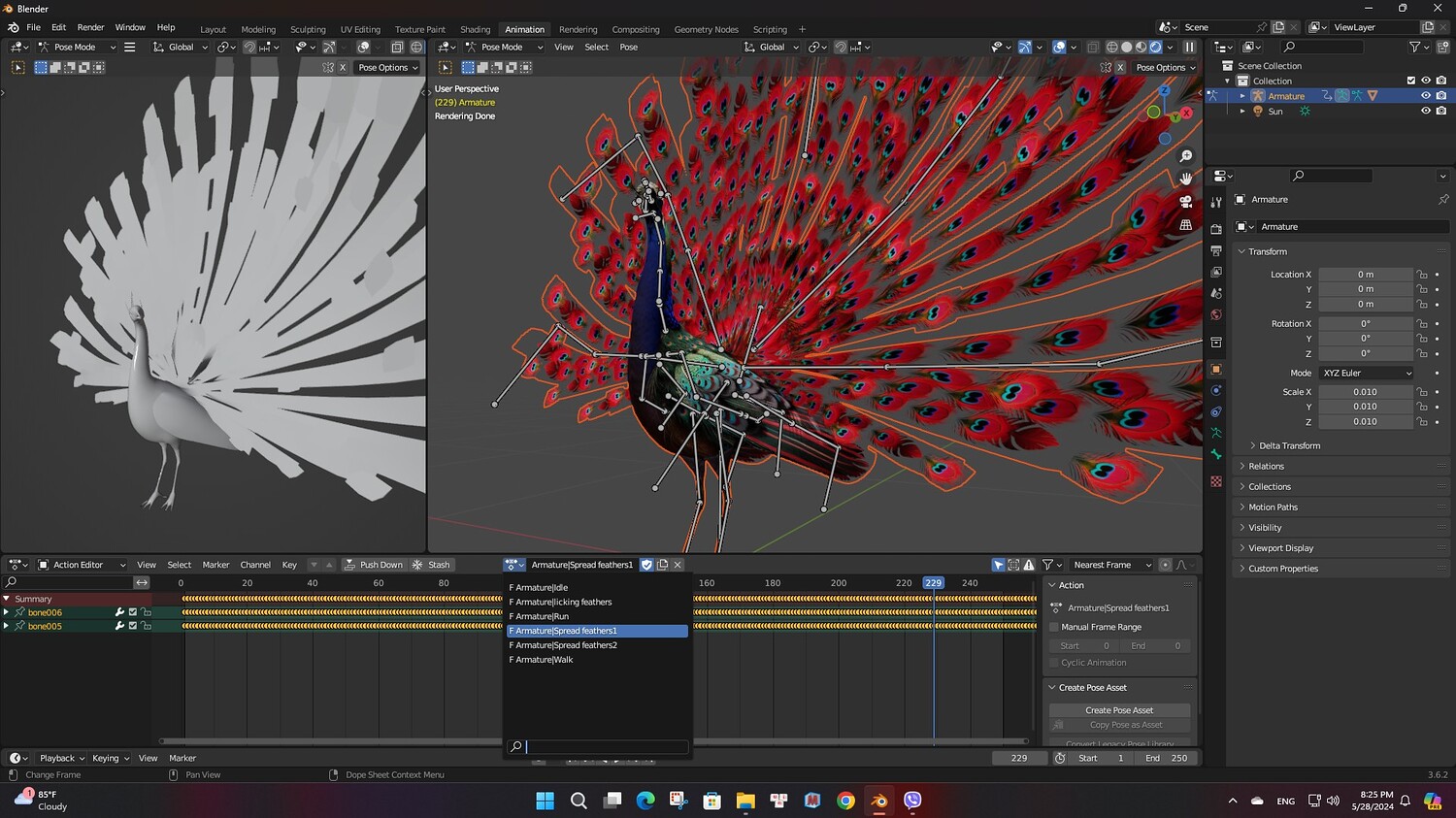The width and height of the screenshot is (1456, 818).
Task: Open the Action Editor mode dropdown
Action: point(82,565)
